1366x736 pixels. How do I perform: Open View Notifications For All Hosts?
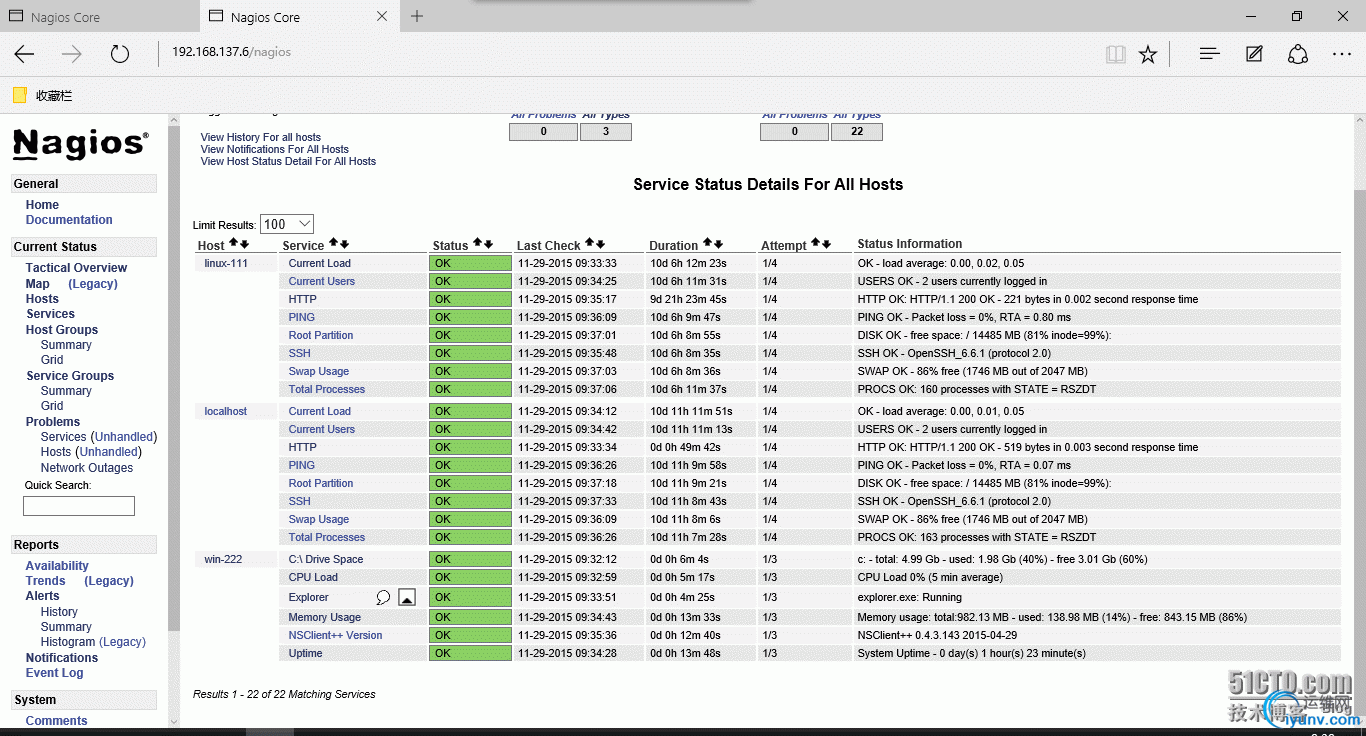pyautogui.click(x=275, y=149)
